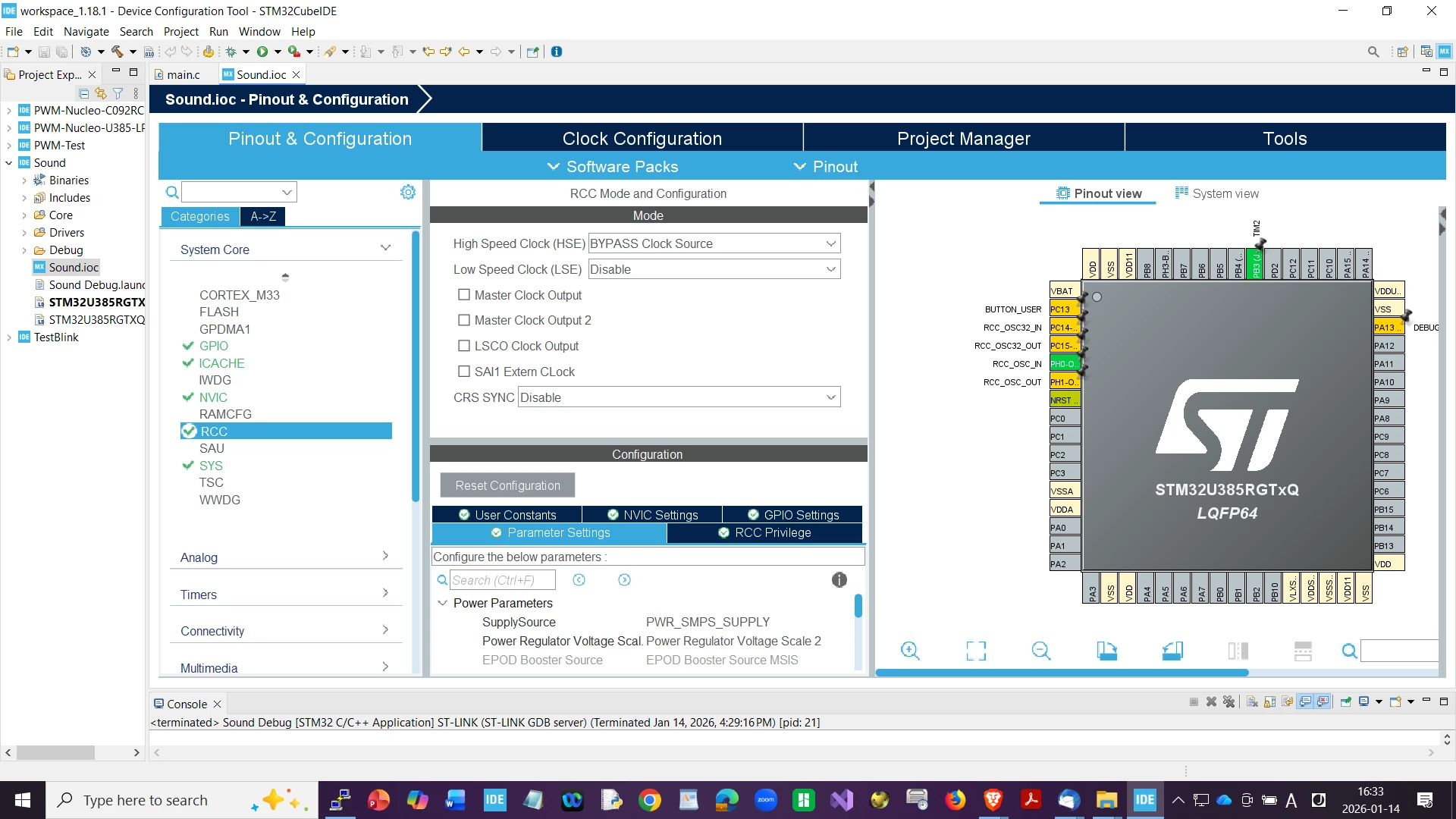Select SYS in the System Core list
The image size is (1456, 819).
point(211,466)
